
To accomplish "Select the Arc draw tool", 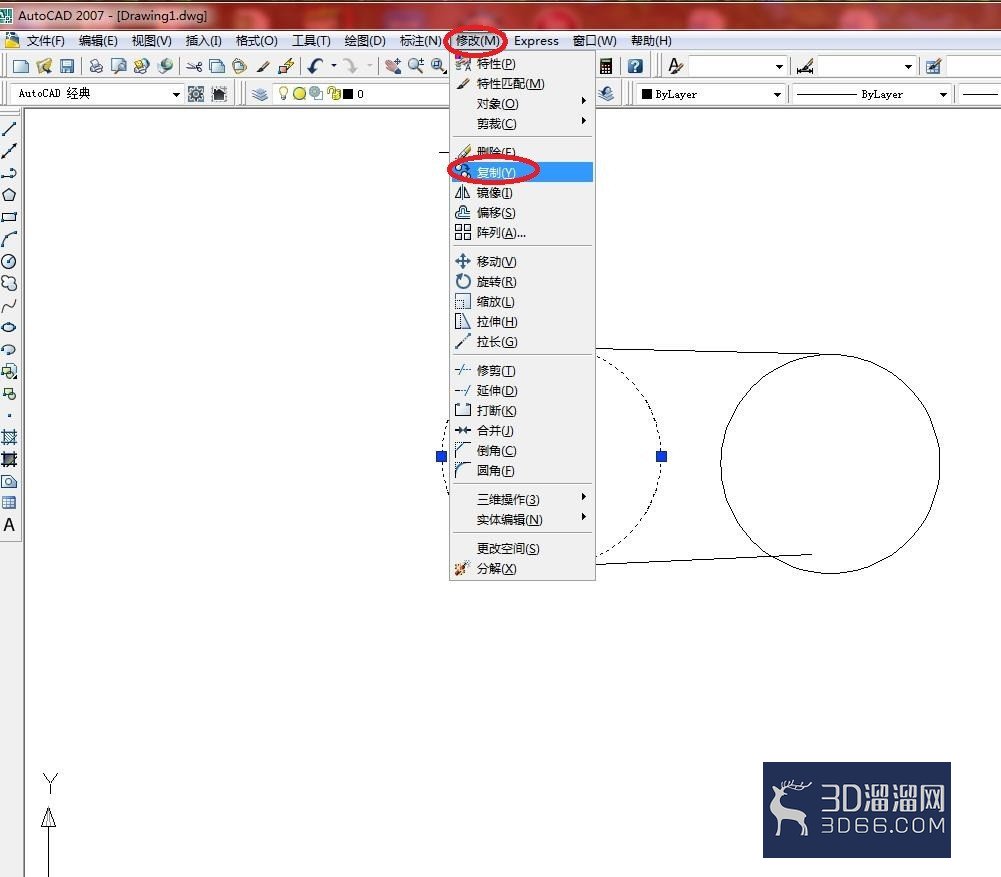I will (9, 239).
